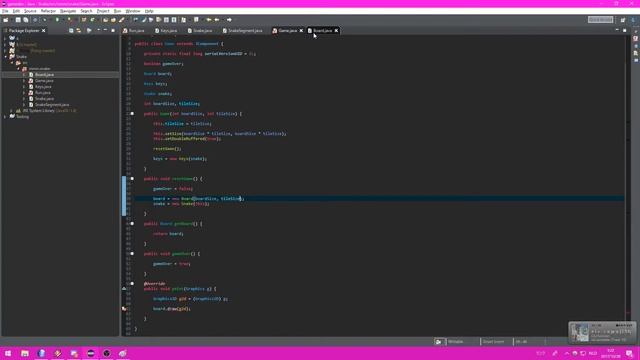Maximize the Package Explorer panel

(x=113, y=31)
